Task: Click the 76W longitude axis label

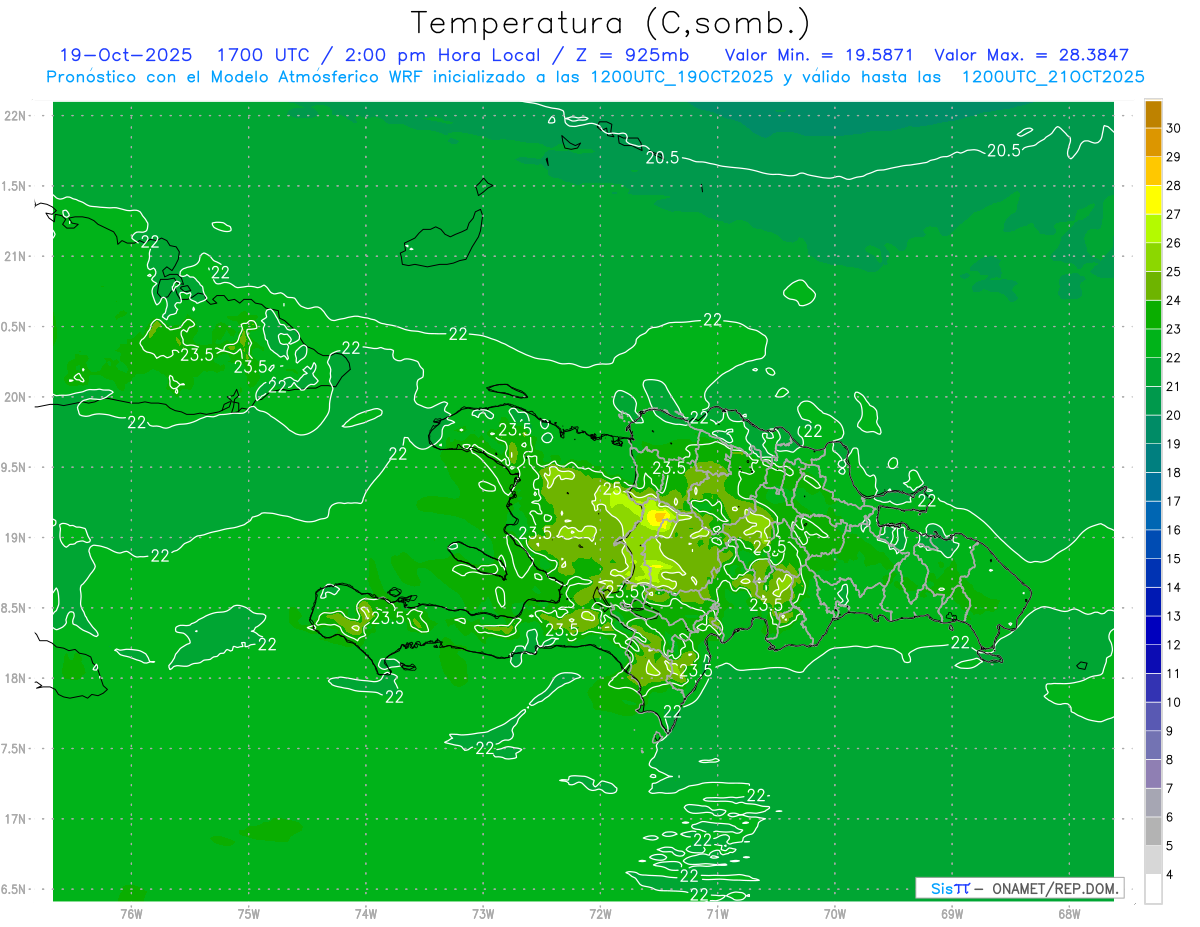Action: tap(131, 913)
